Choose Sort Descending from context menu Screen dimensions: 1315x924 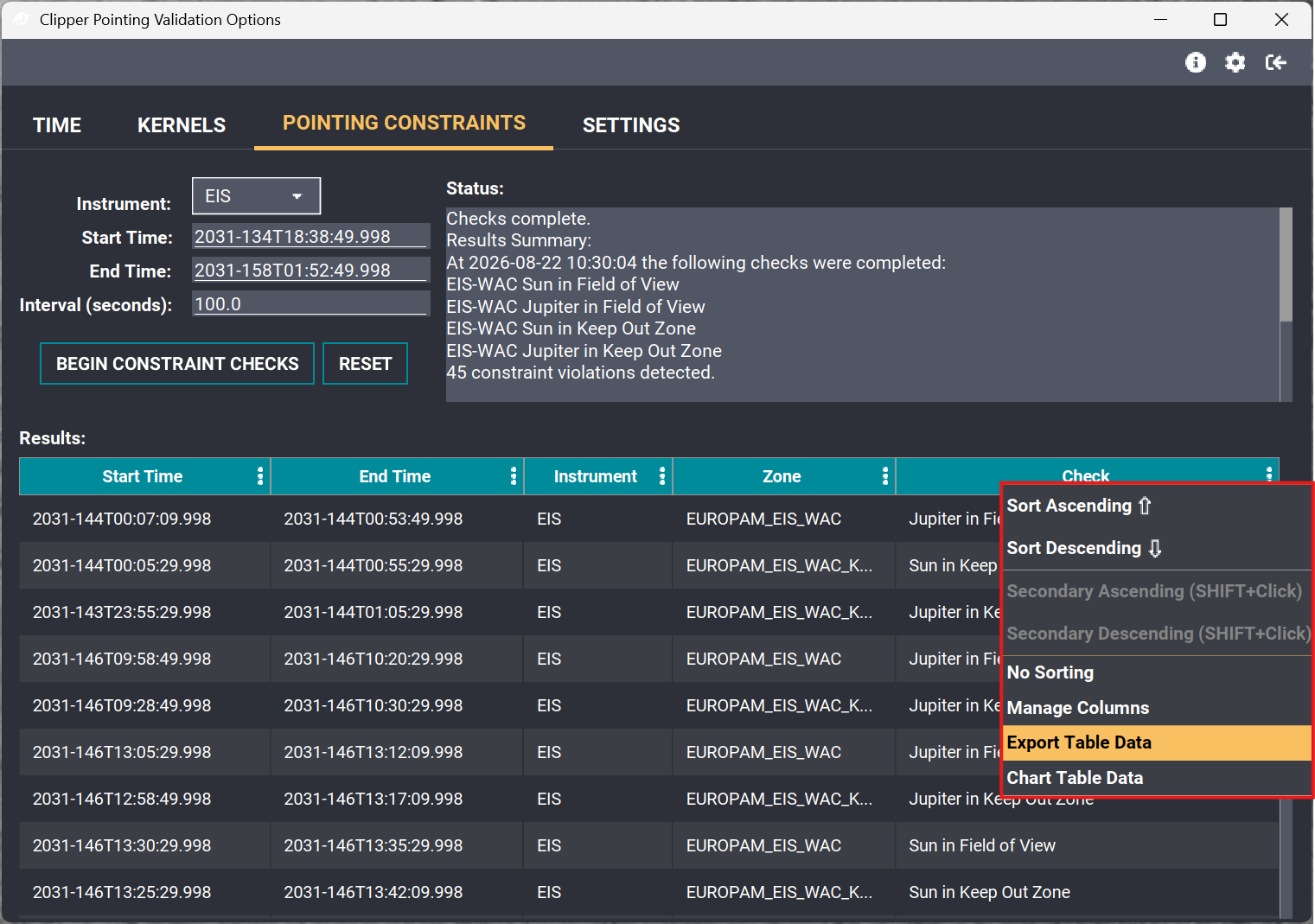[x=1157, y=548]
